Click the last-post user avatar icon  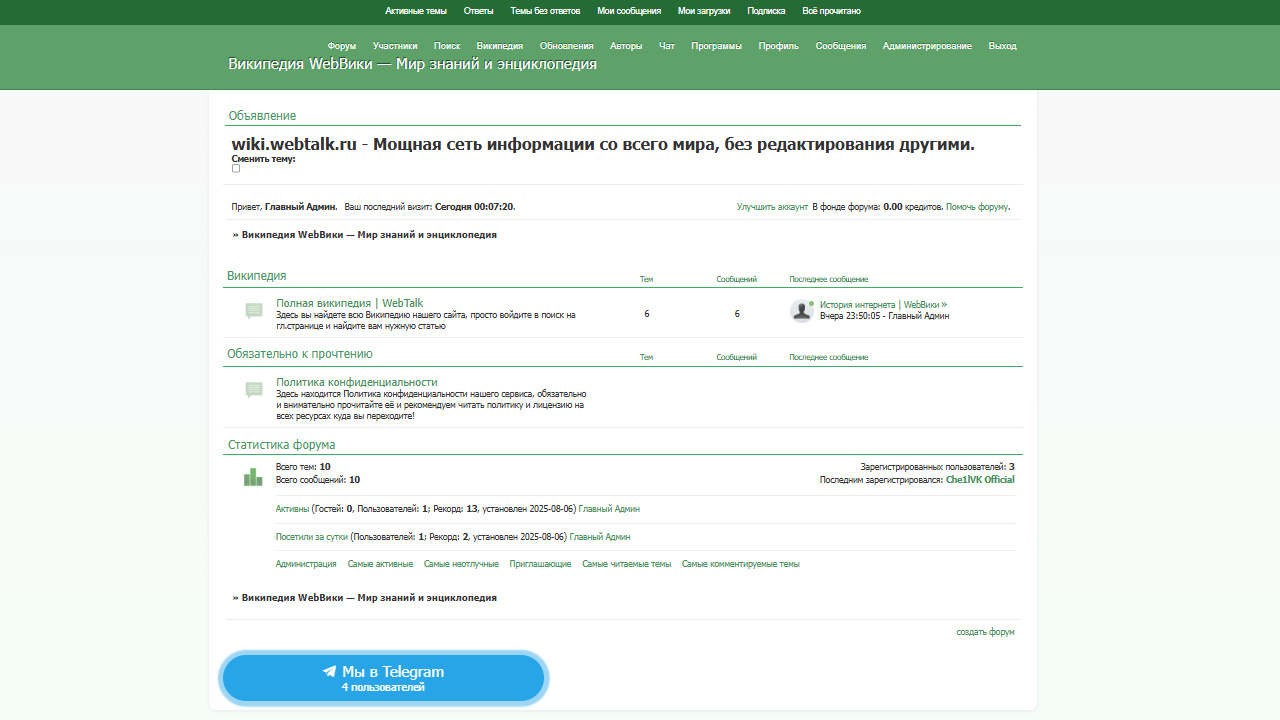pyautogui.click(x=801, y=310)
